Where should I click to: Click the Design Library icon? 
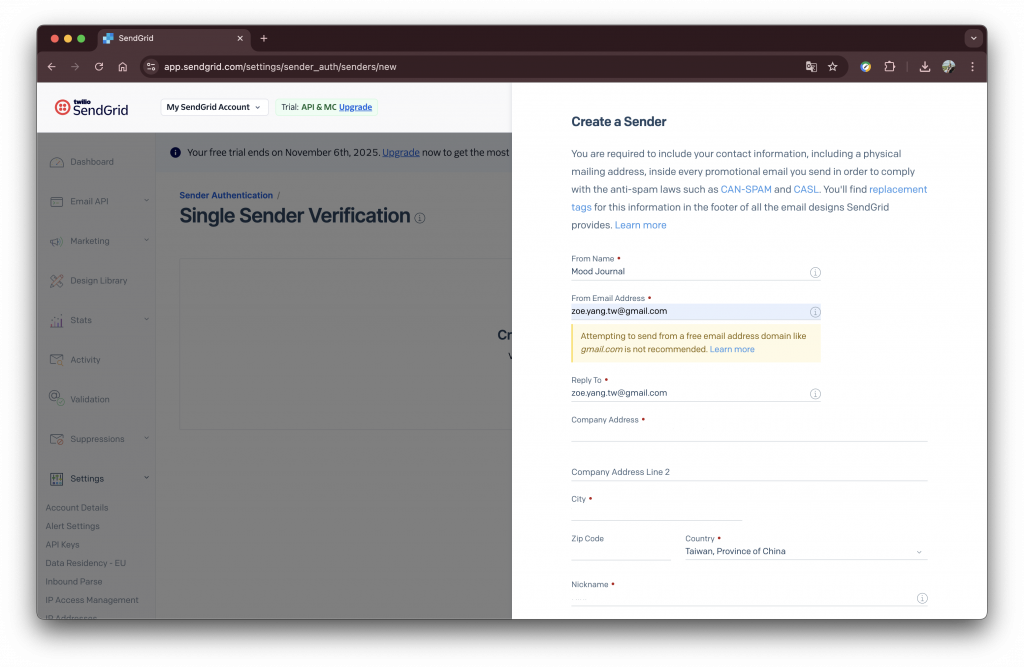pos(57,281)
